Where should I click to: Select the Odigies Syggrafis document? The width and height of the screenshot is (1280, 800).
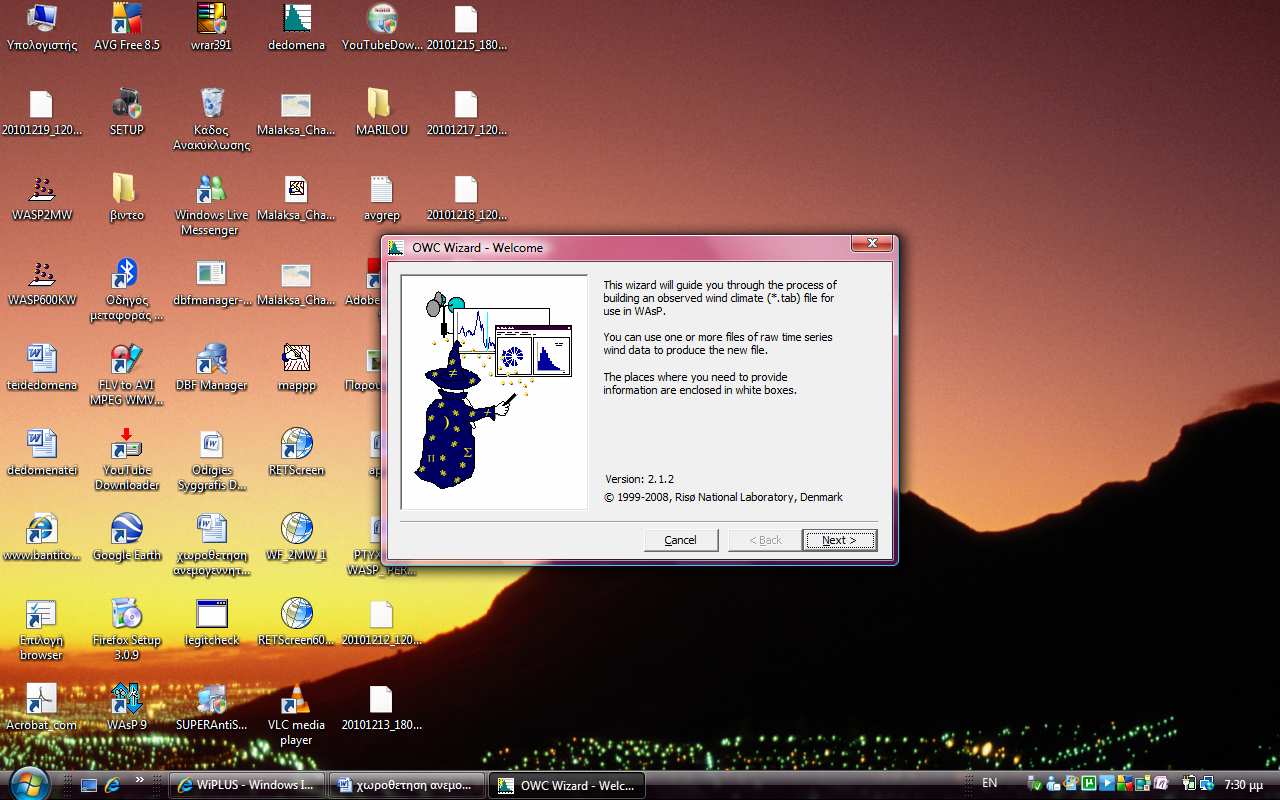pyautogui.click(x=211, y=460)
